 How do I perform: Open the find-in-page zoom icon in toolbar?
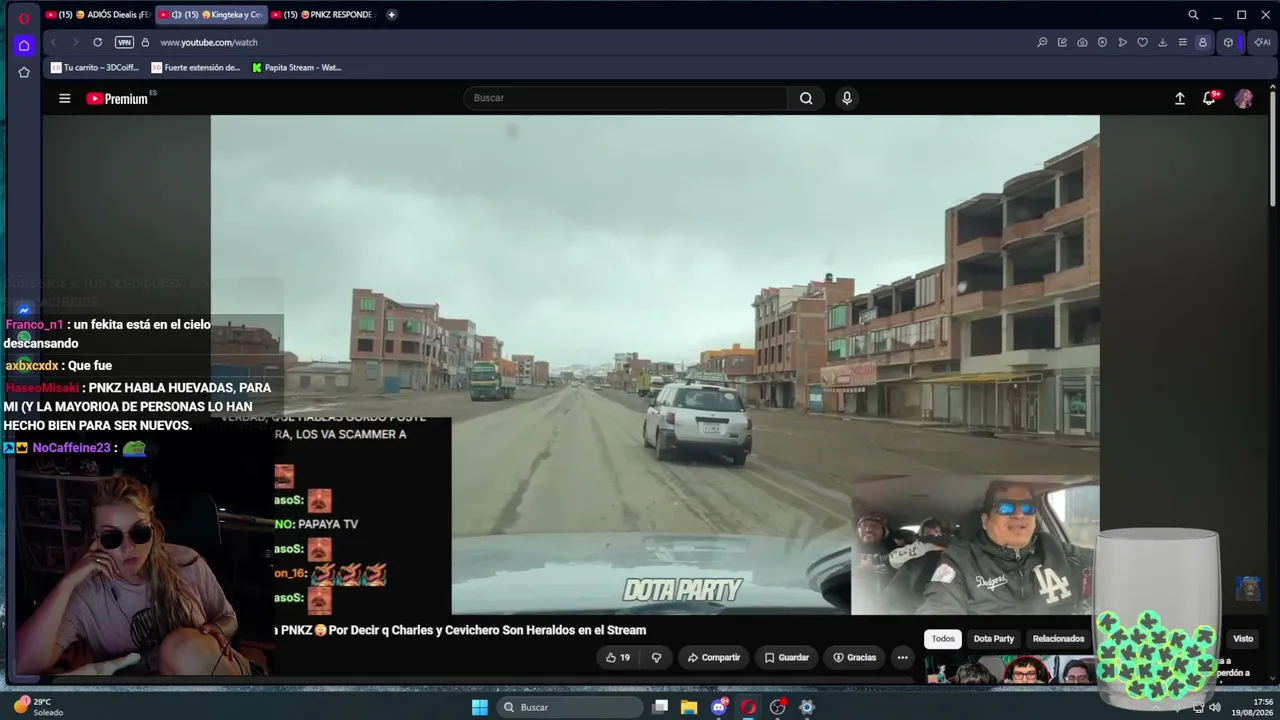pos(1042,42)
